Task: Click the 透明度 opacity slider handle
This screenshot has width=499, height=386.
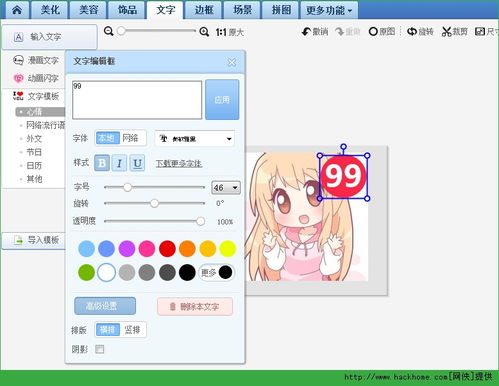Action: click(x=200, y=221)
